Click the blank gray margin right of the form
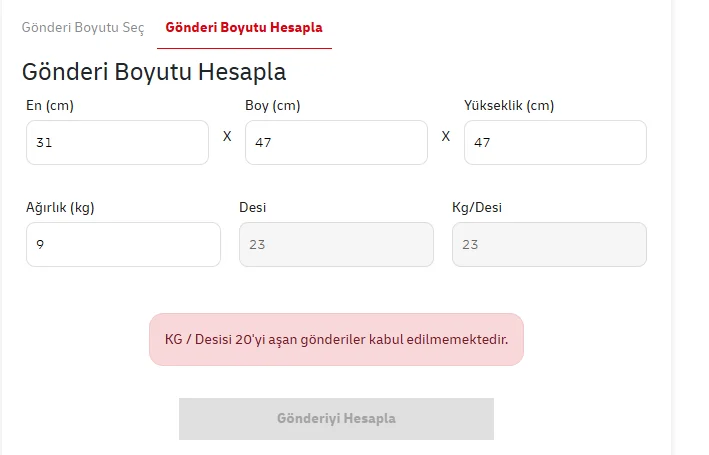 pos(690,226)
